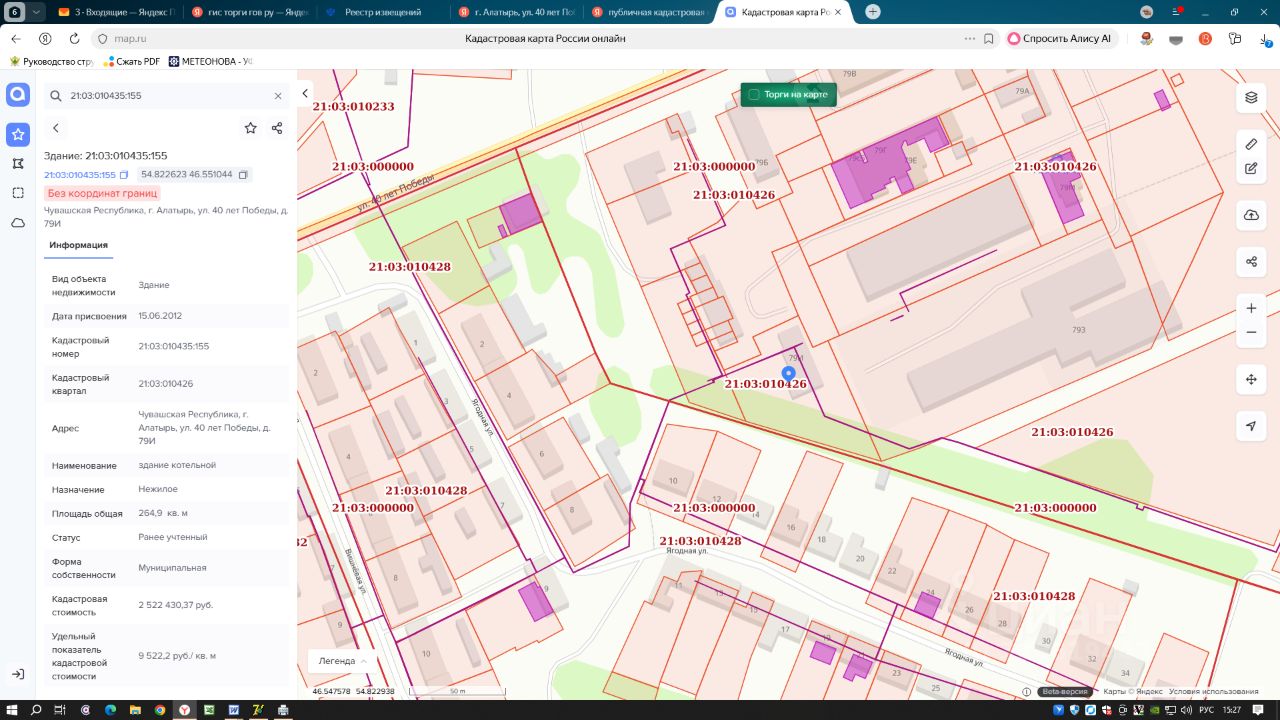Reload the current page
The height and width of the screenshot is (720, 1280).
coord(74,38)
